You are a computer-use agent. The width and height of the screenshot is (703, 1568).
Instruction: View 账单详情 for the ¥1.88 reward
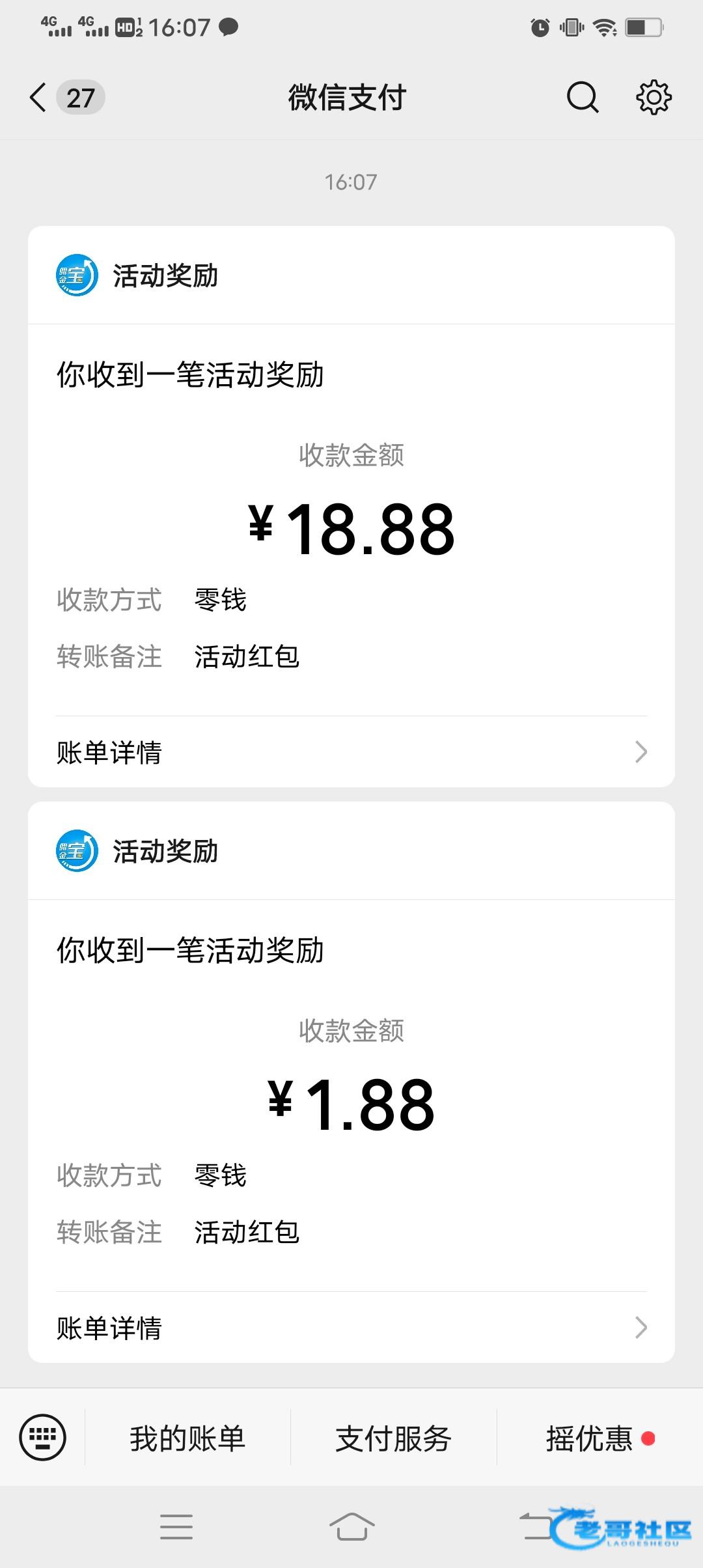109,1328
